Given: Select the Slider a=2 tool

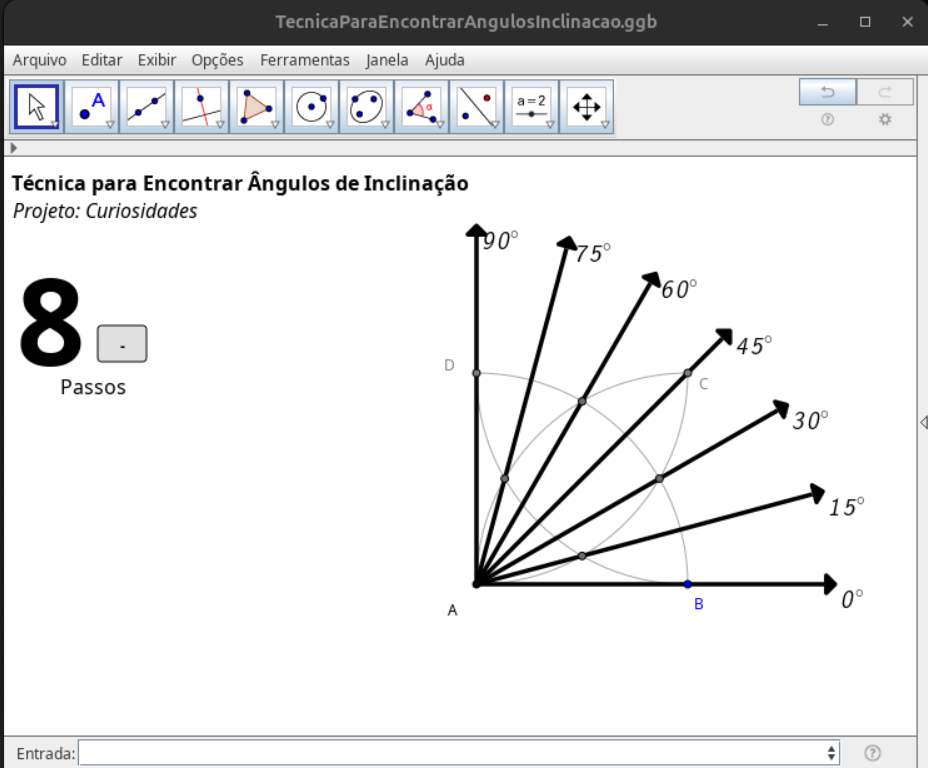Looking at the screenshot, I should coord(532,106).
